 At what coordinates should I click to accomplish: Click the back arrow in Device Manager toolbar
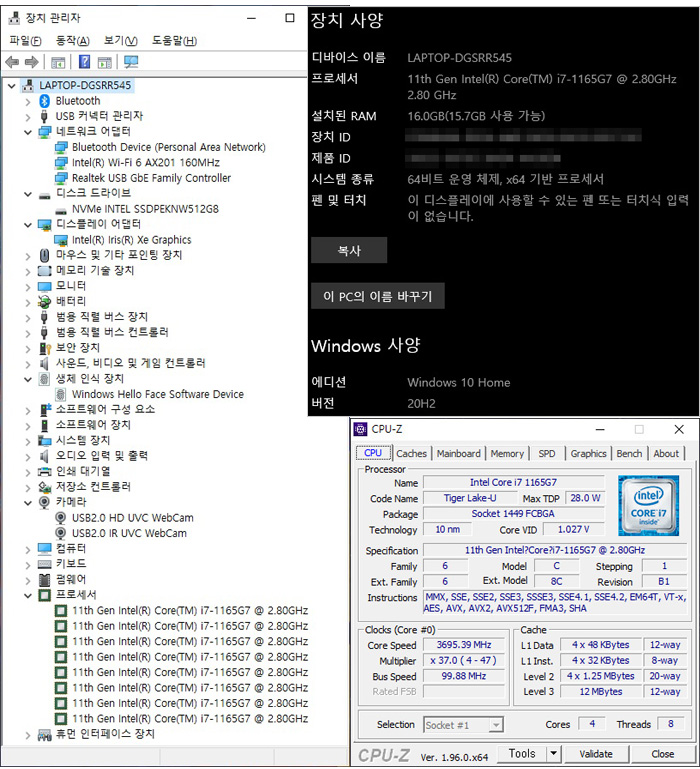pyautogui.click(x=12, y=62)
